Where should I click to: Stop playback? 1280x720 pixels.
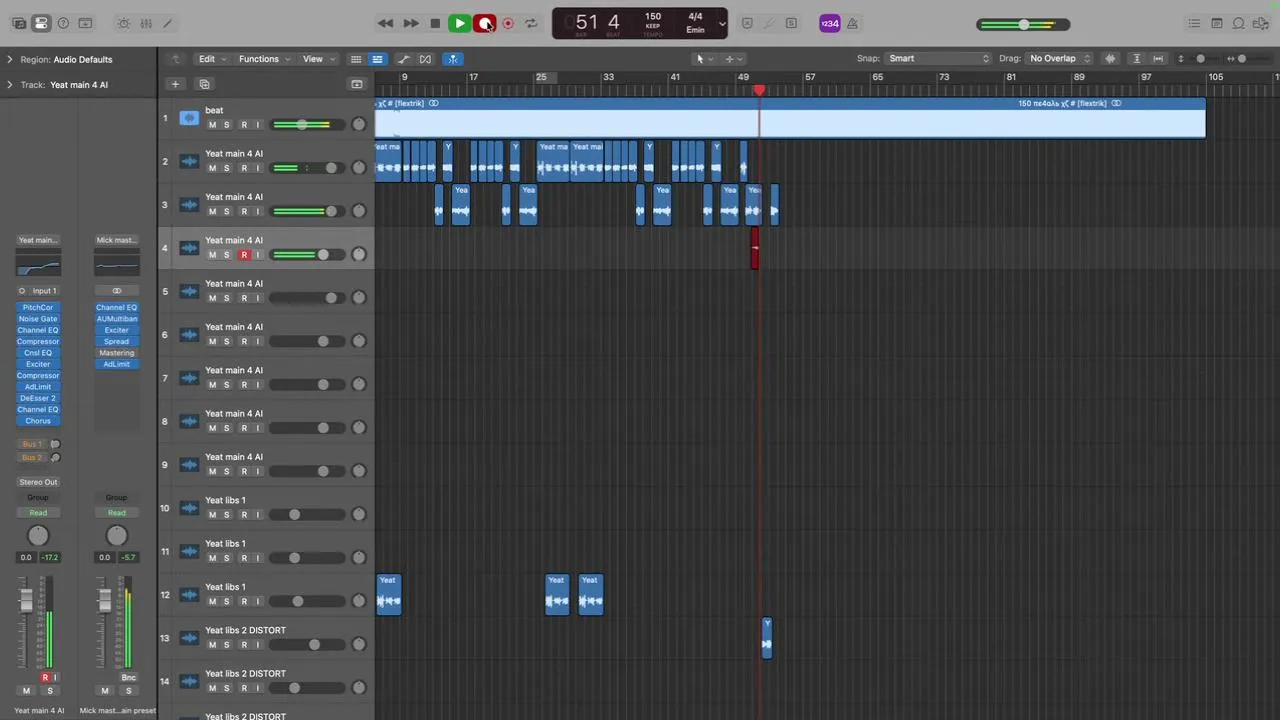pos(435,23)
